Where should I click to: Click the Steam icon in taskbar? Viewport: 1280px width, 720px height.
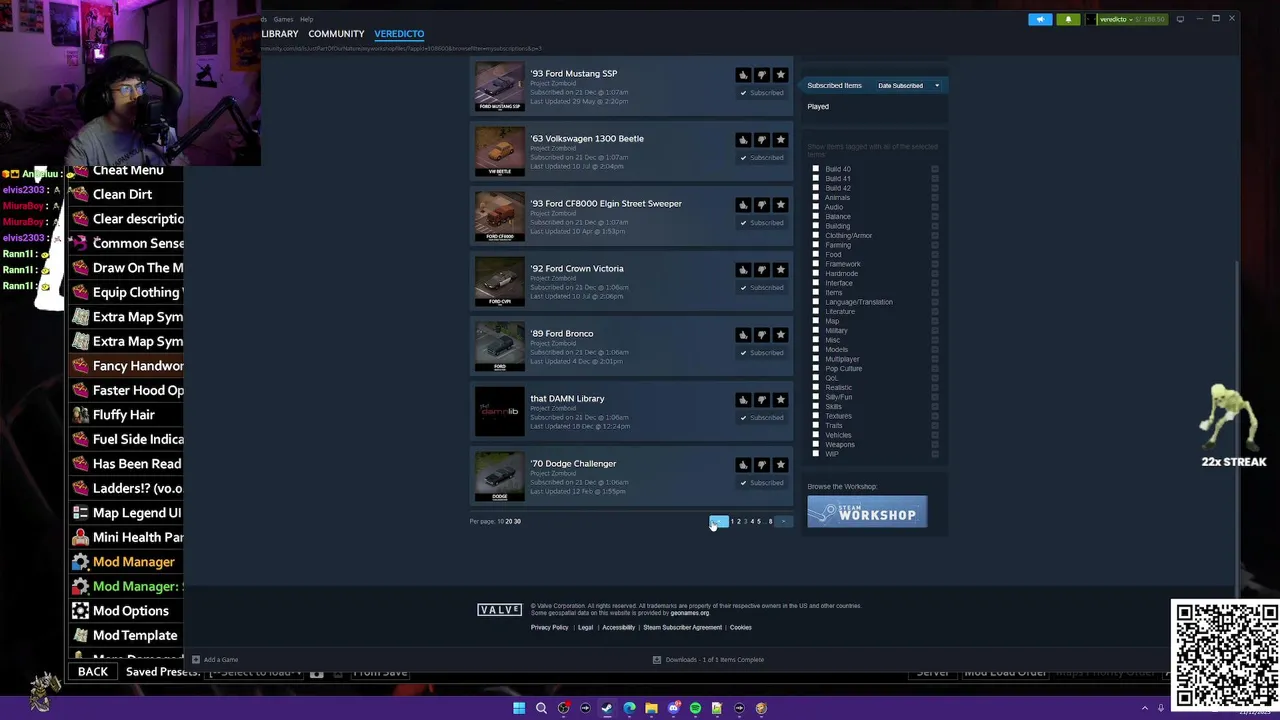pyautogui.click(x=607, y=708)
